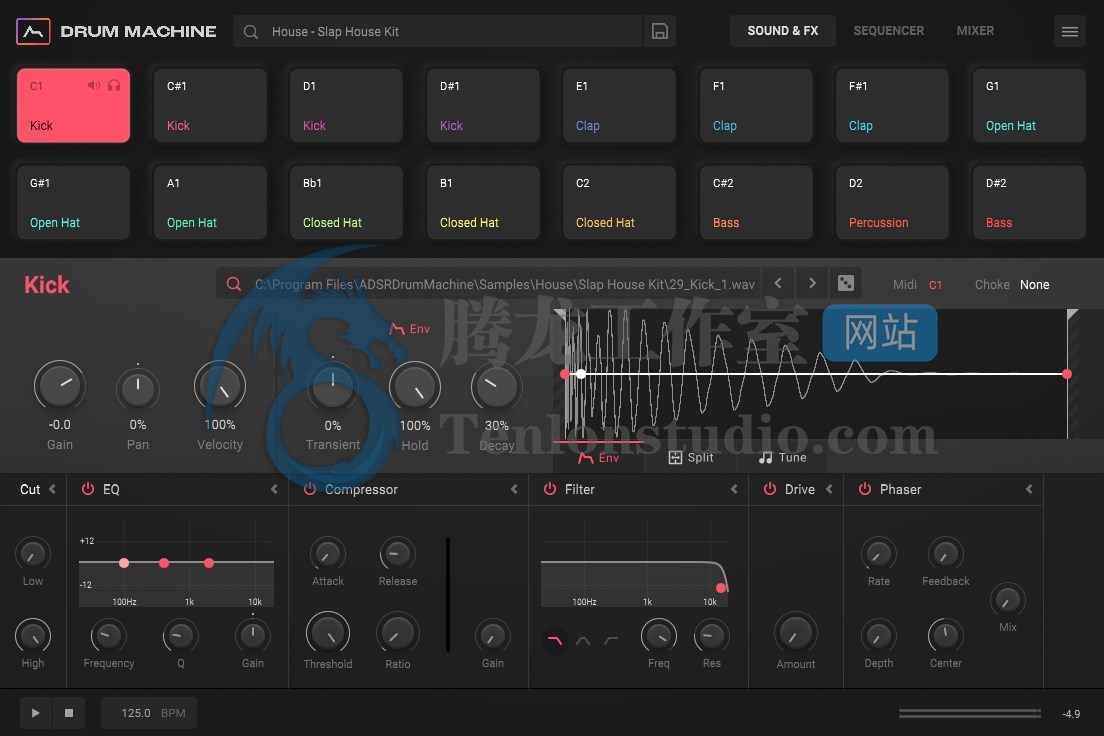
Task: Collapse the Filter section arrow
Action: tap(734, 489)
